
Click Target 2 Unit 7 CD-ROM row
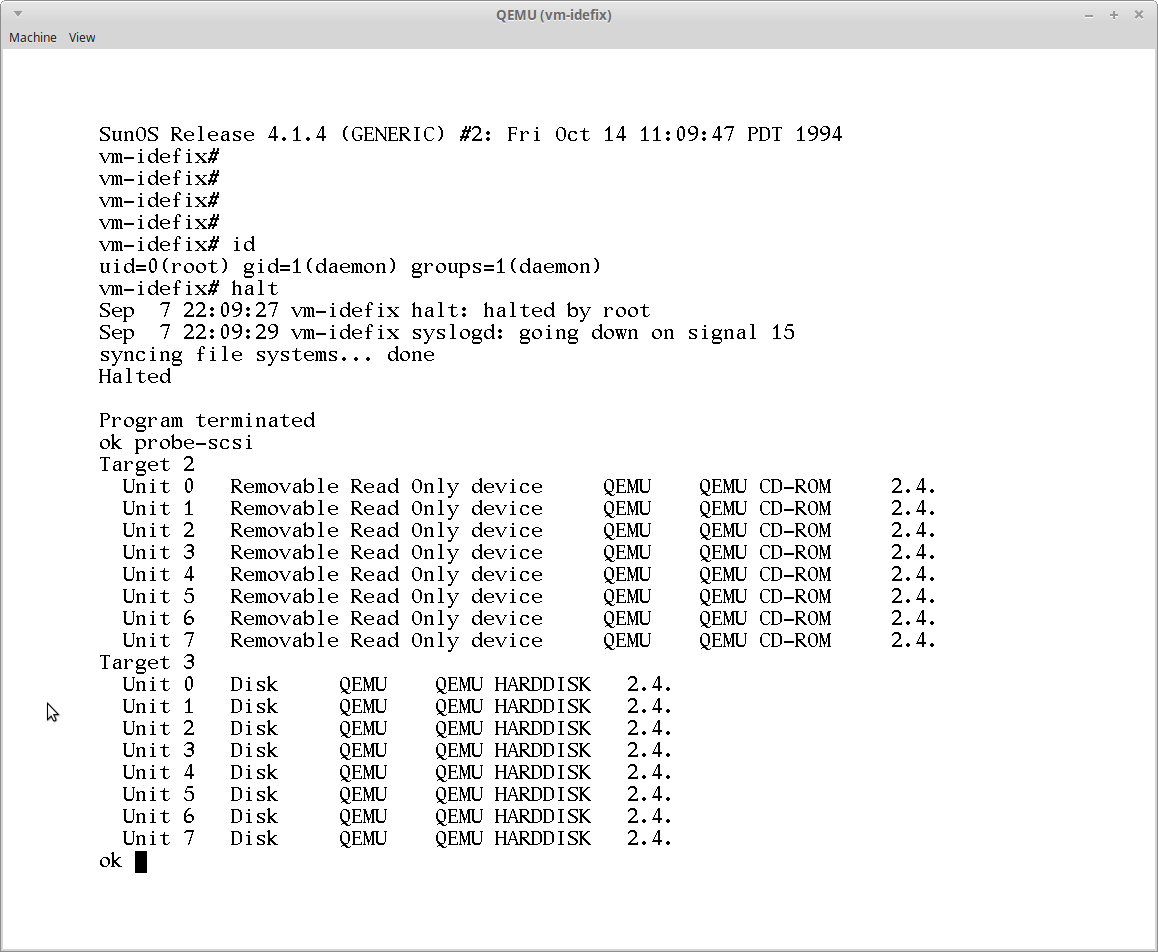[530, 641]
